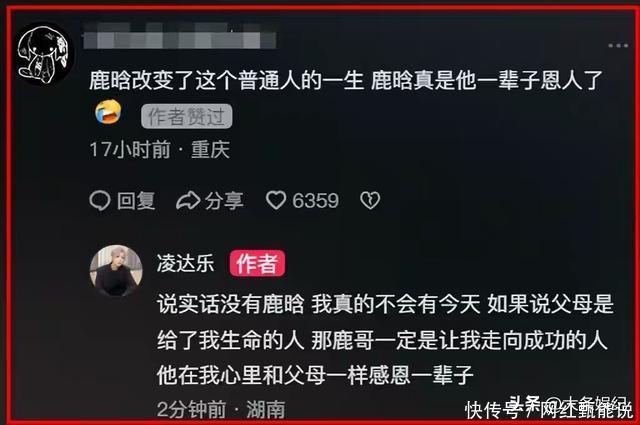The width and height of the screenshot is (640, 425).
Task: Tap the speech bubble reply icon
Action: tap(100, 200)
